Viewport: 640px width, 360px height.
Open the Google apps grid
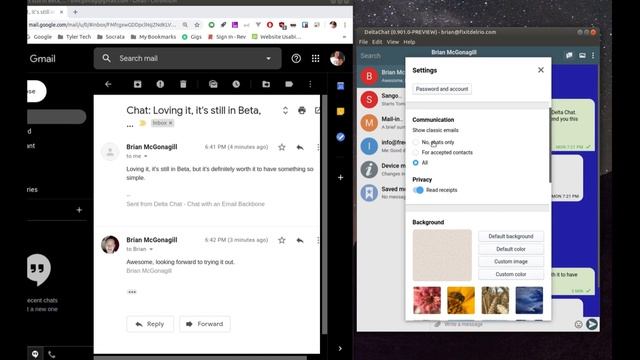click(316, 58)
